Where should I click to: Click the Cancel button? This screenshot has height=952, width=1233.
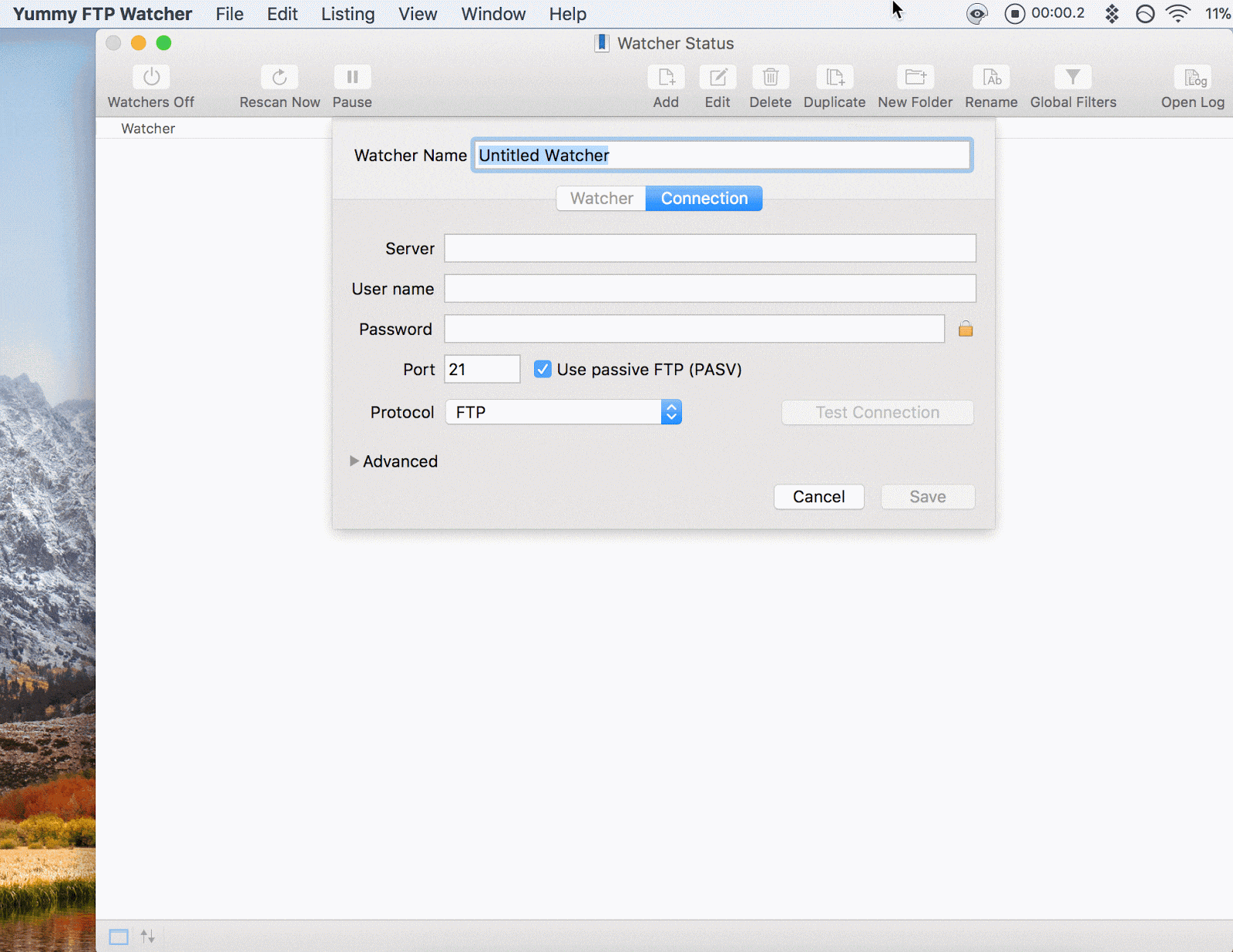(818, 497)
